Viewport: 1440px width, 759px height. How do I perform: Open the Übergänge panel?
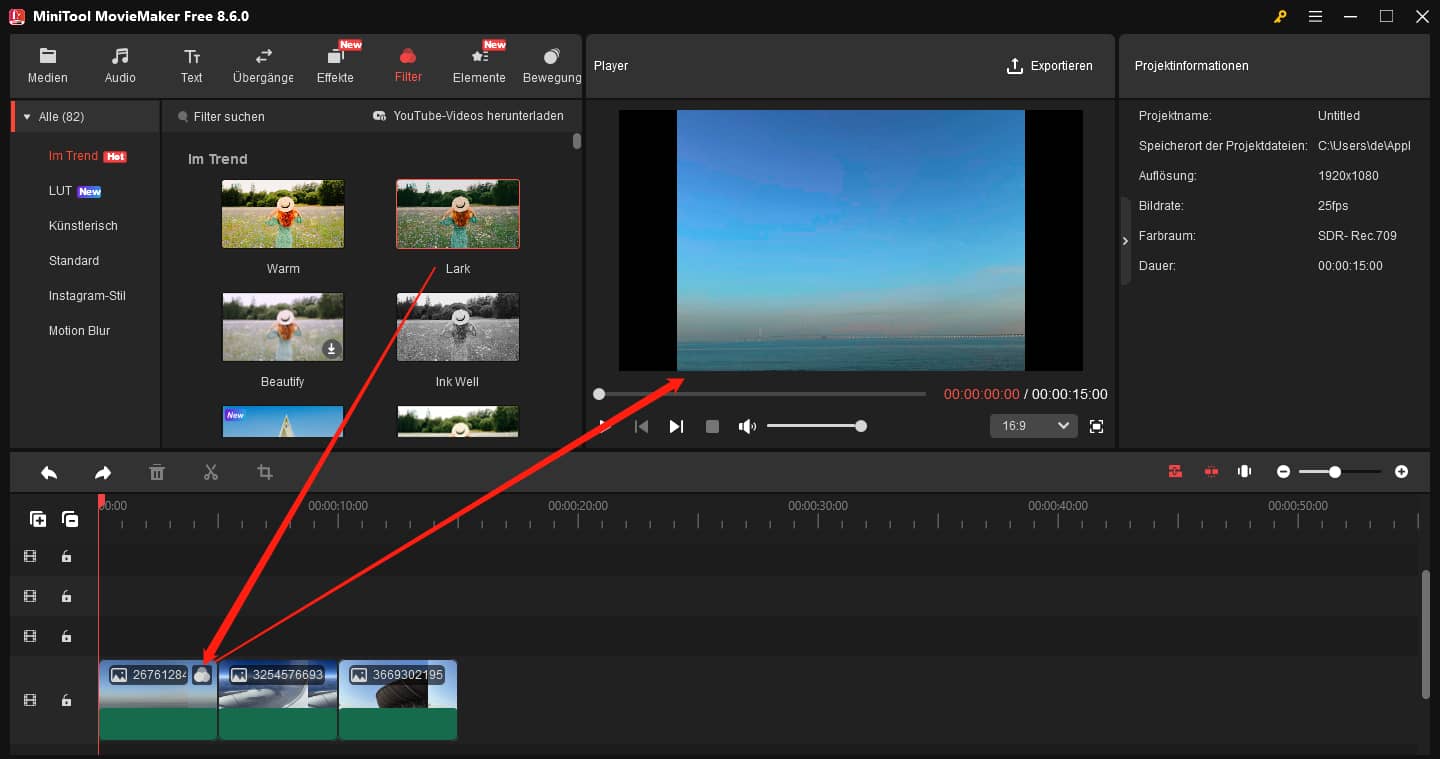coord(262,65)
